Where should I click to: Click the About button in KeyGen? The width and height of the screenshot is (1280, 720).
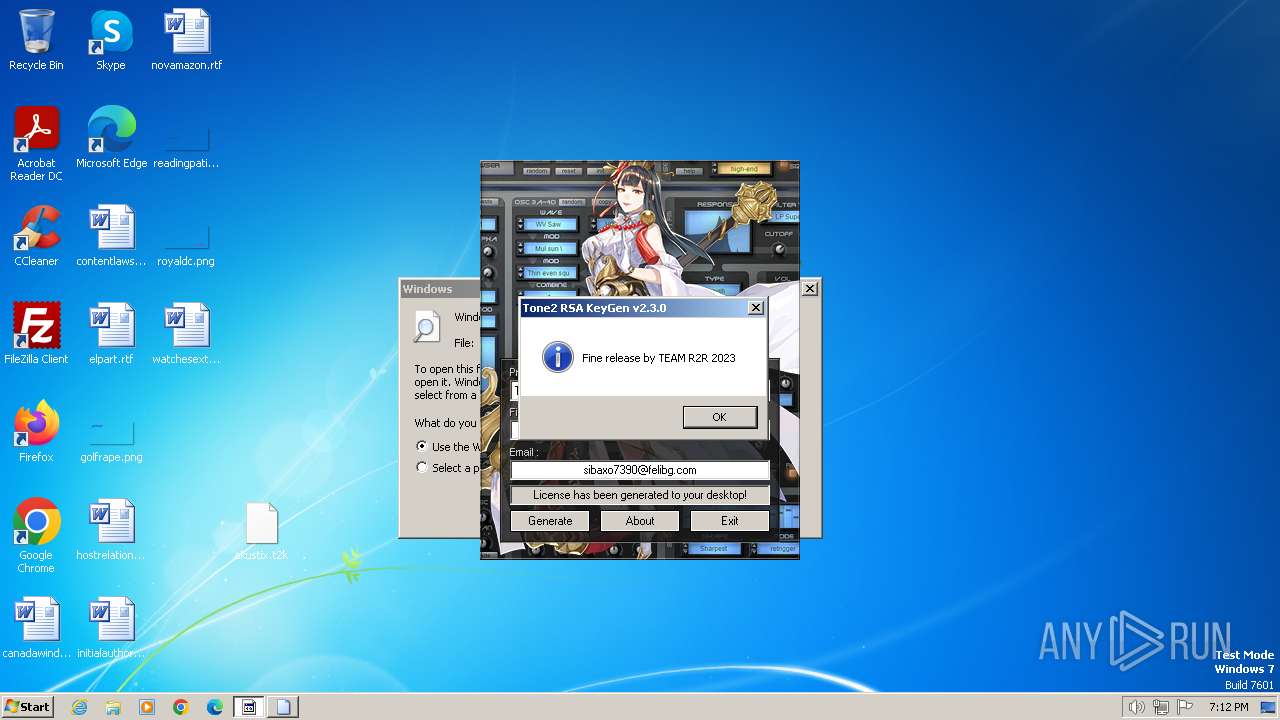point(640,521)
